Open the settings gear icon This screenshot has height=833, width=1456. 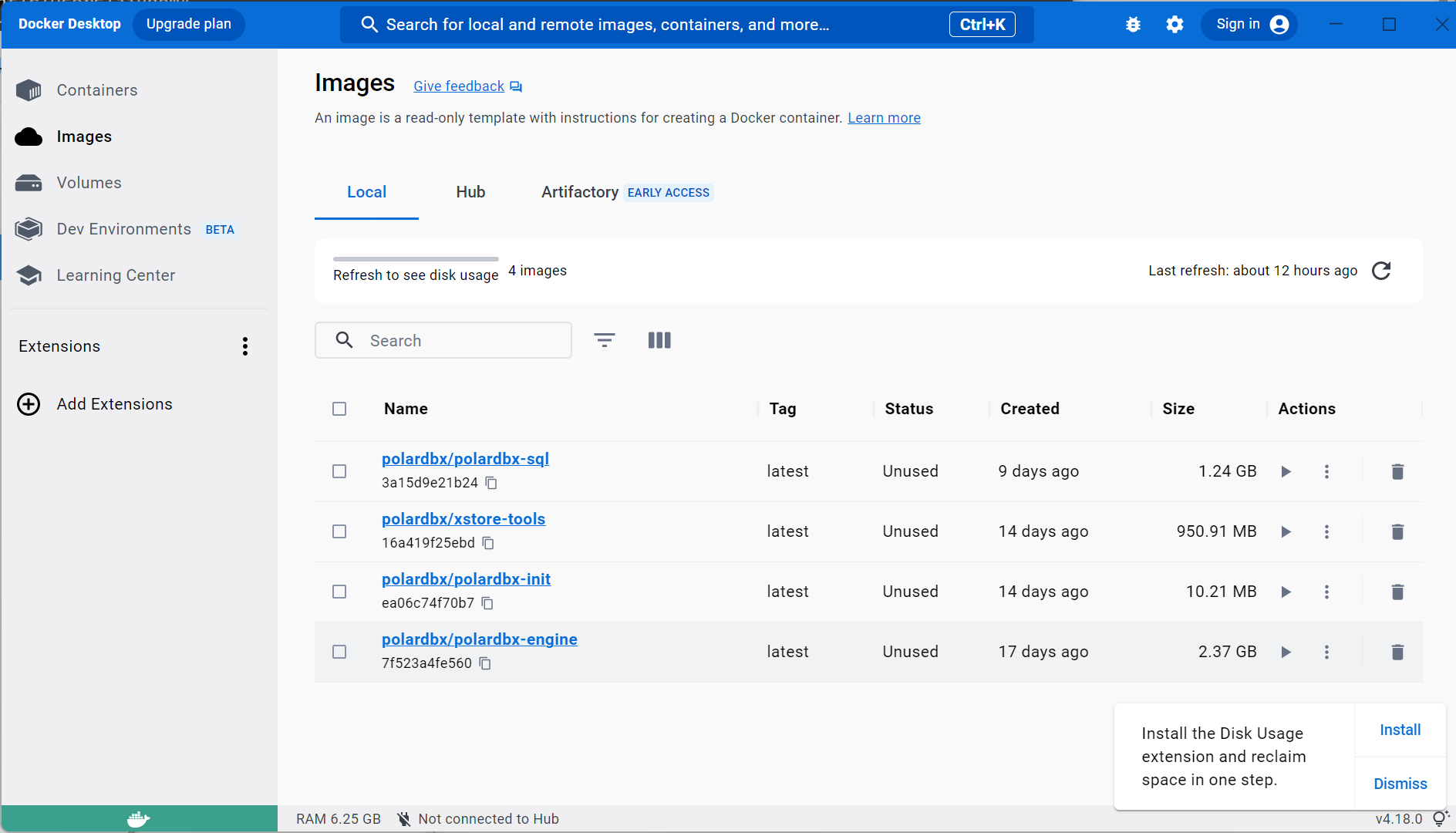(x=1175, y=25)
